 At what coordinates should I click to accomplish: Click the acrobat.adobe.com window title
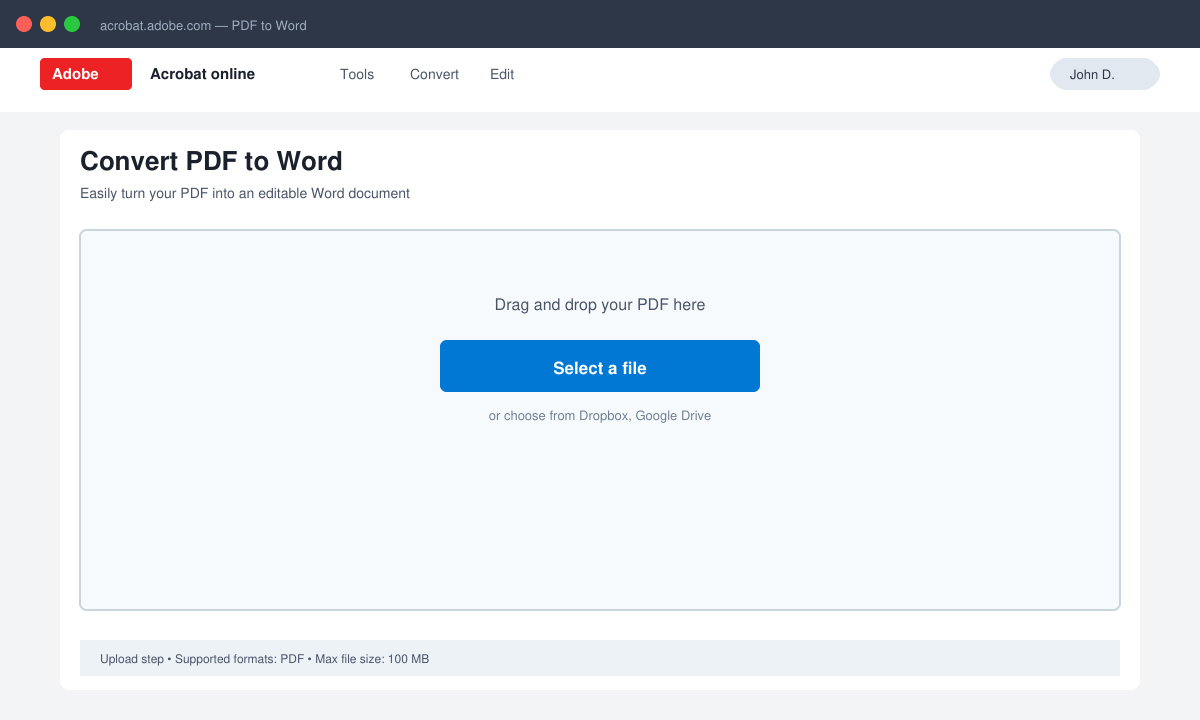[203, 25]
